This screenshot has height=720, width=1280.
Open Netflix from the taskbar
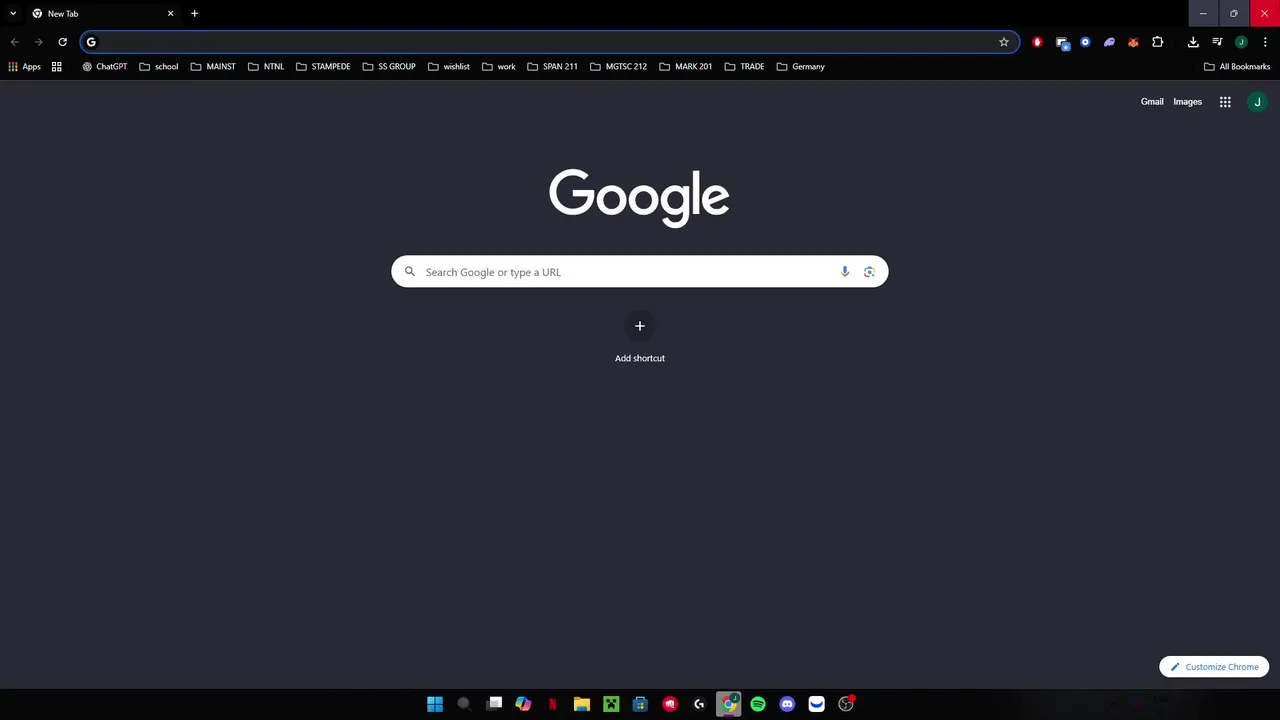pyautogui.click(x=552, y=704)
